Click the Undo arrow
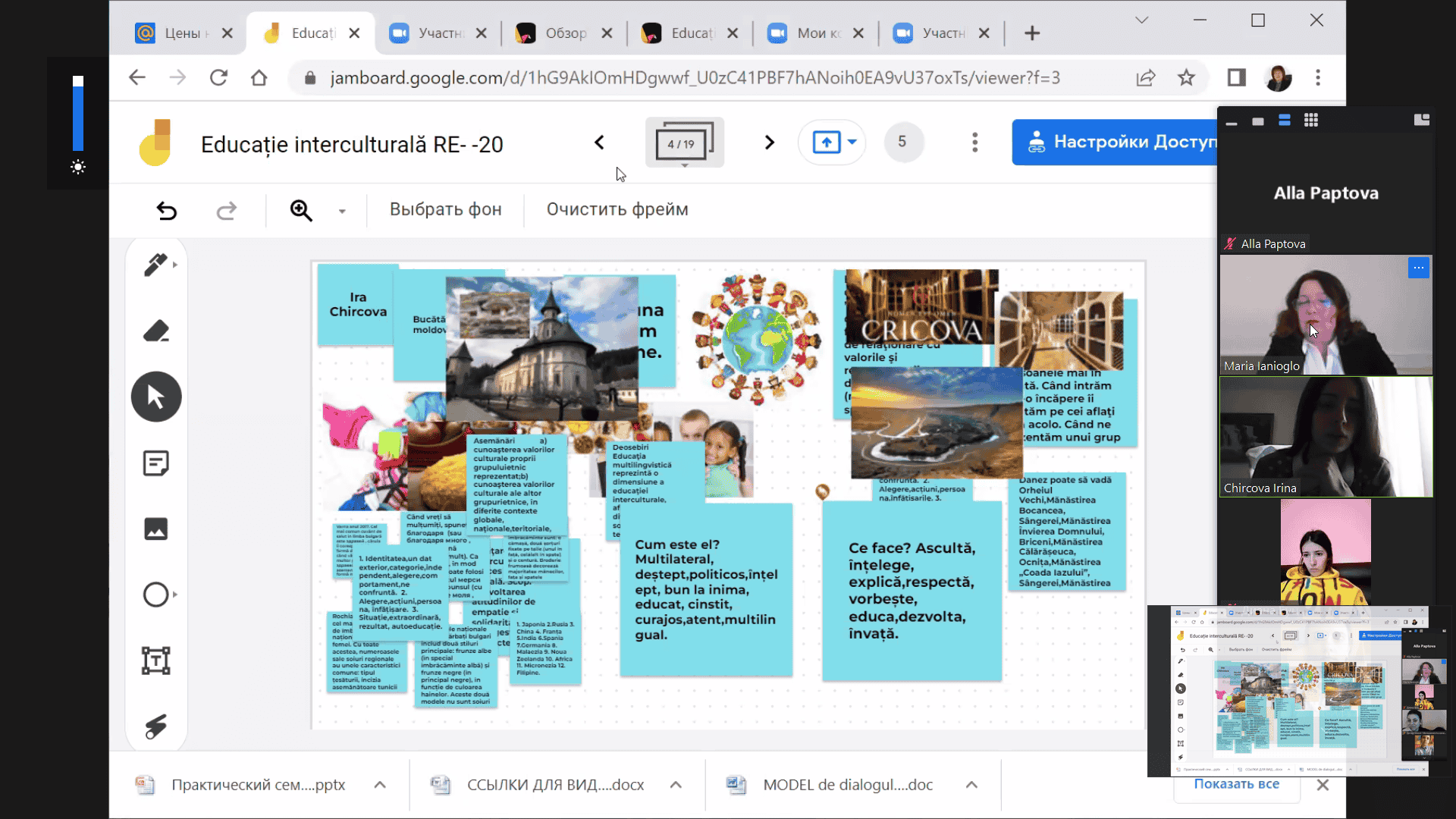The height and width of the screenshot is (819, 1456). (166, 210)
